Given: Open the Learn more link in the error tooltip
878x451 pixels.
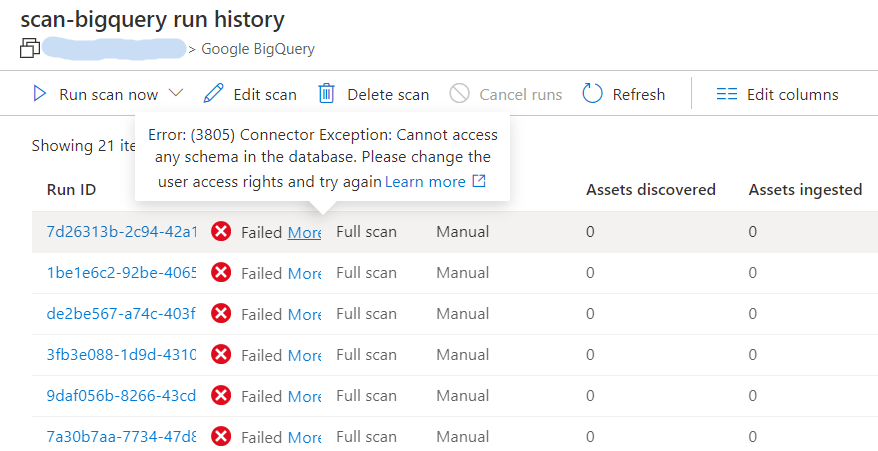Looking at the screenshot, I should coord(425,181).
